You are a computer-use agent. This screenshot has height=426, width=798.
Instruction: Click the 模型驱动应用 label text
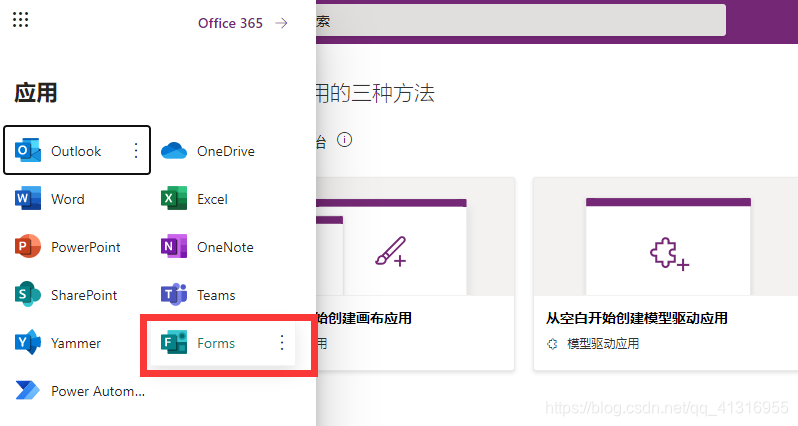coord(603,344)
